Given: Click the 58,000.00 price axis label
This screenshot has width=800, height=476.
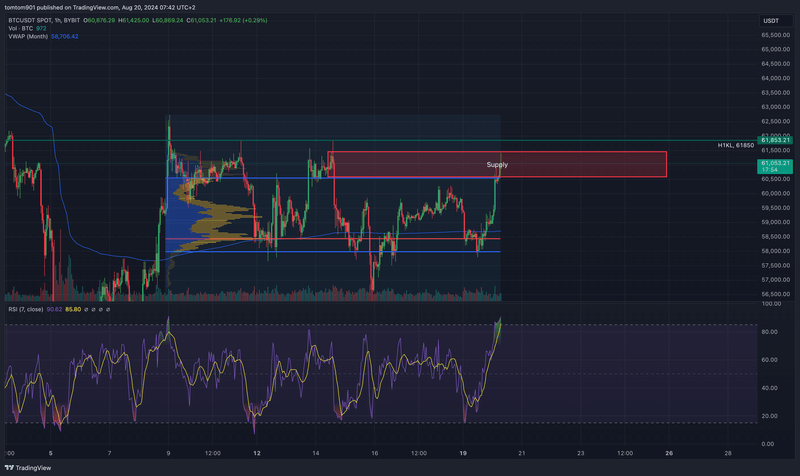Looking at the screenshot, I should pos(776,251).
